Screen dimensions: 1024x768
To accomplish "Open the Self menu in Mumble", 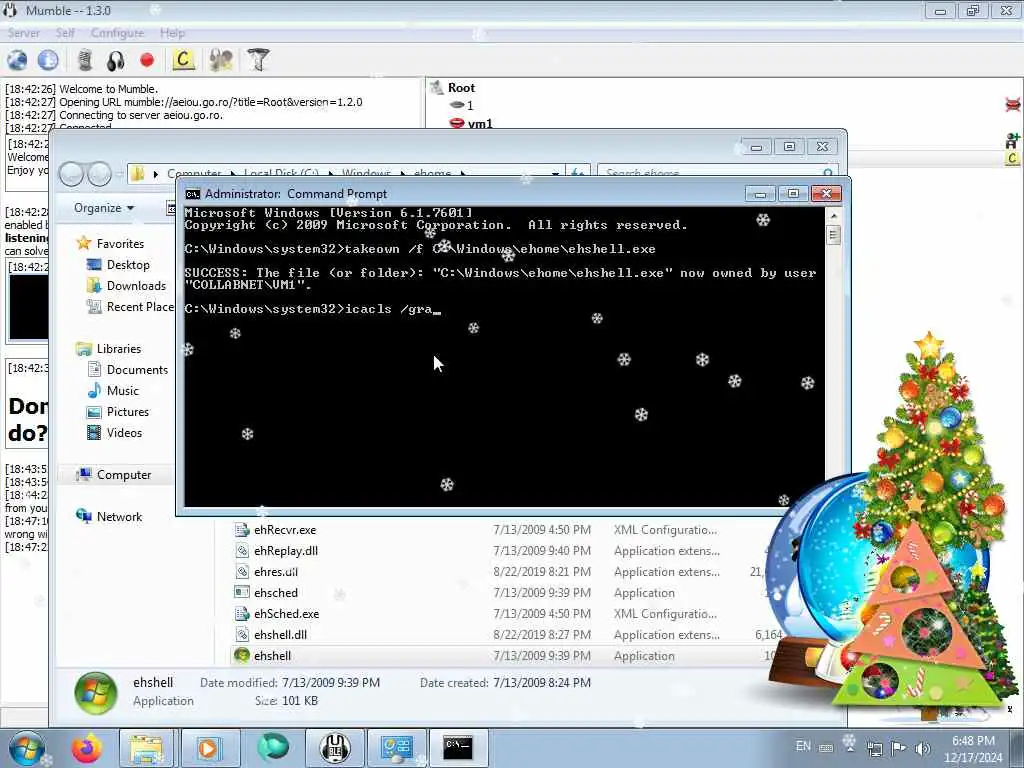I will point(65,33).
